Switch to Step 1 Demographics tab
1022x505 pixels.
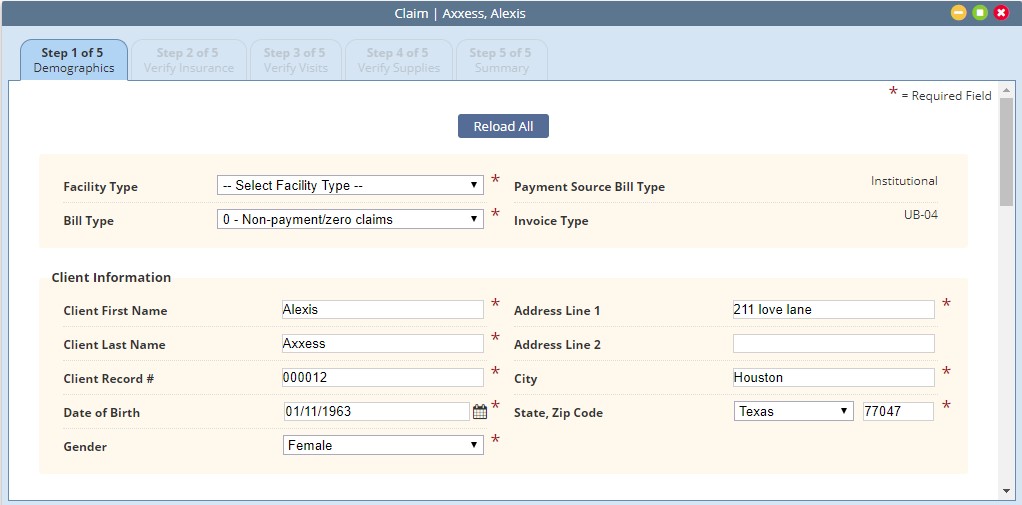[x=73, y=60]
